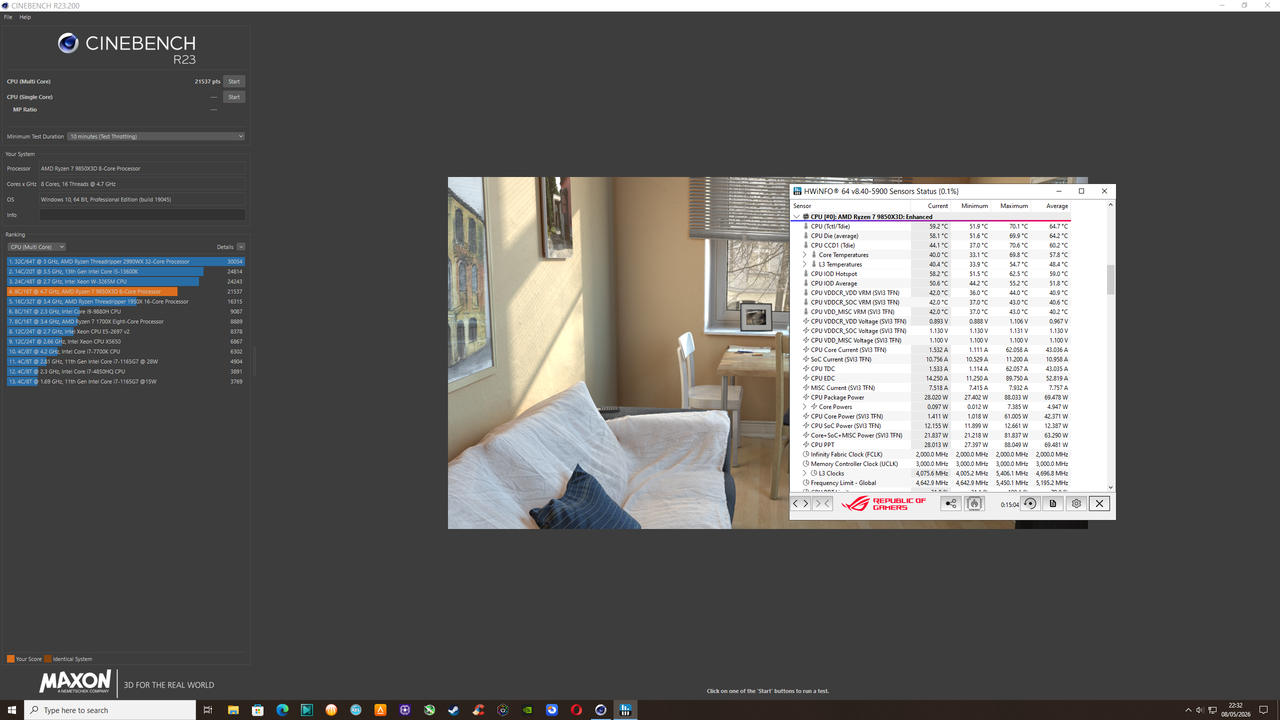
Task: Start the CPU Single Core test
Action: [x=233, y=97]
